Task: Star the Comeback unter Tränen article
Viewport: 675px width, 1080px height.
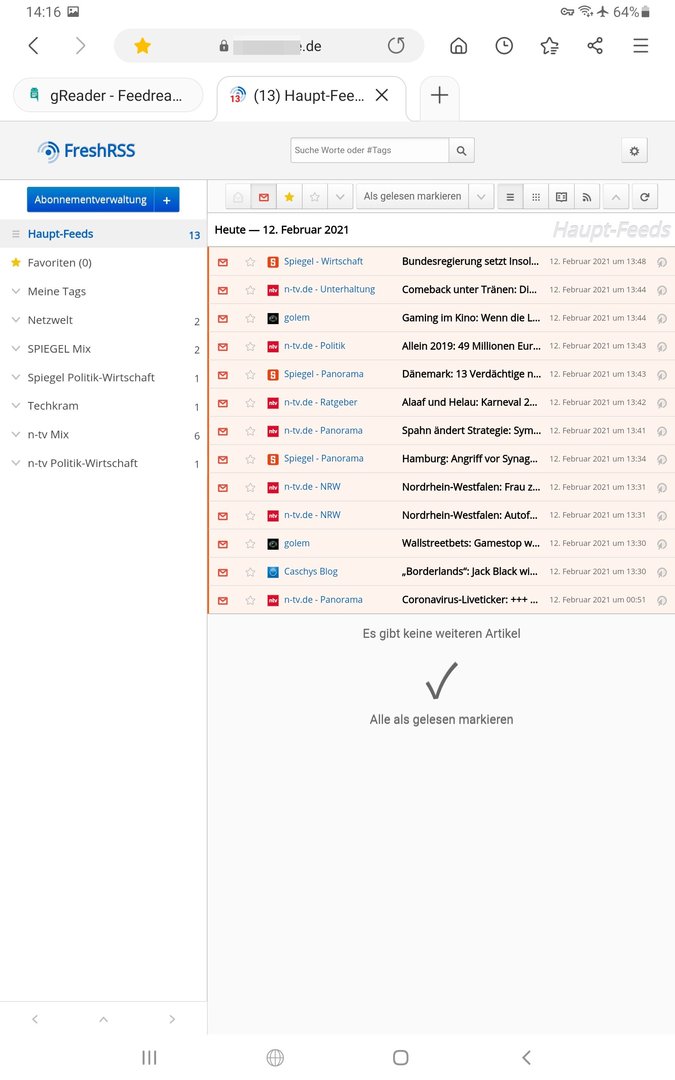Action: pyautogui.click(x=250, y=291)
